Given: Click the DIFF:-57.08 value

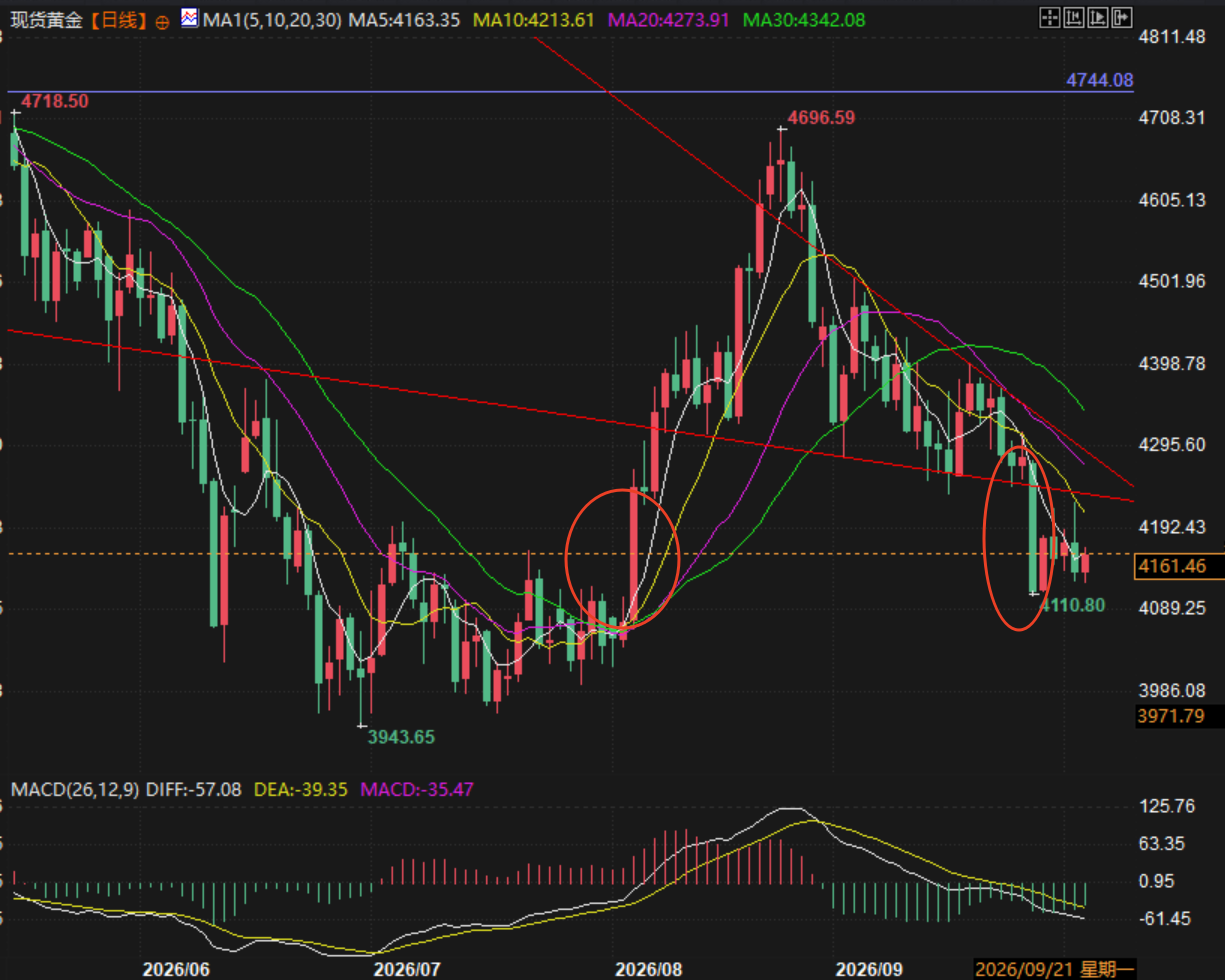Looking at the screenshot, I should click(x=194, y=790).
